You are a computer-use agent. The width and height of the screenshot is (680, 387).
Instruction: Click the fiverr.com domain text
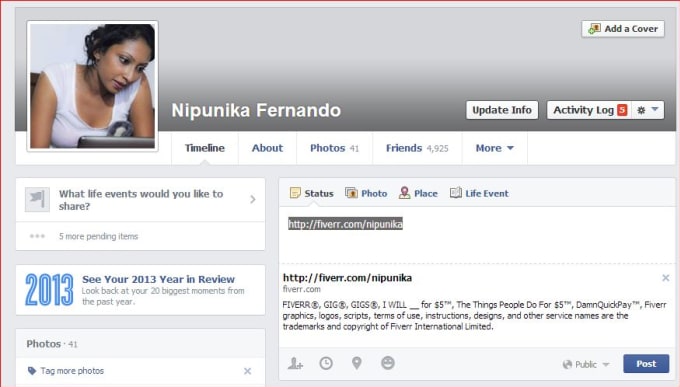tap(301, 289)
